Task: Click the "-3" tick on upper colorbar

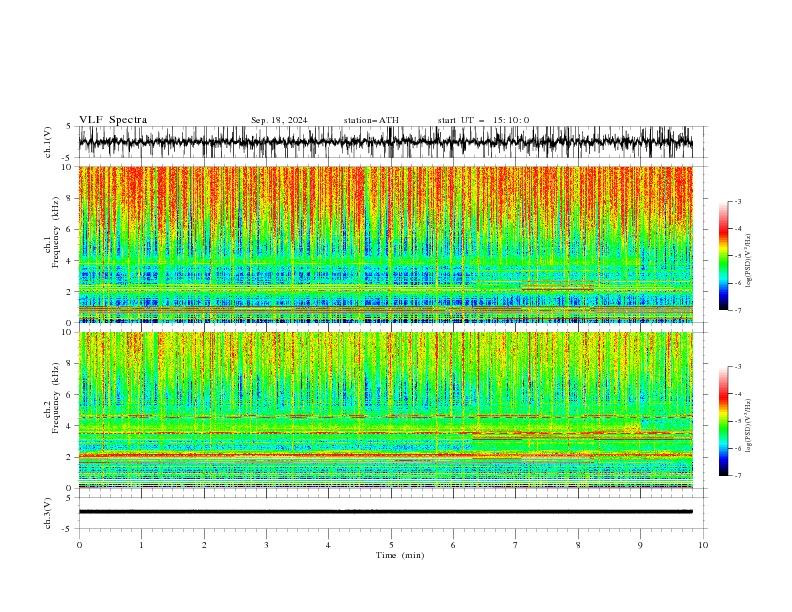Action: [738, 201]
